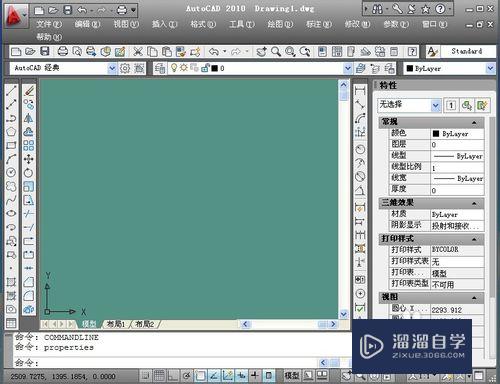500x384 pixels.
Task: Click the Save diskette icon in standard toolbar
Action: pyautogui.click(x=45, y=52)
